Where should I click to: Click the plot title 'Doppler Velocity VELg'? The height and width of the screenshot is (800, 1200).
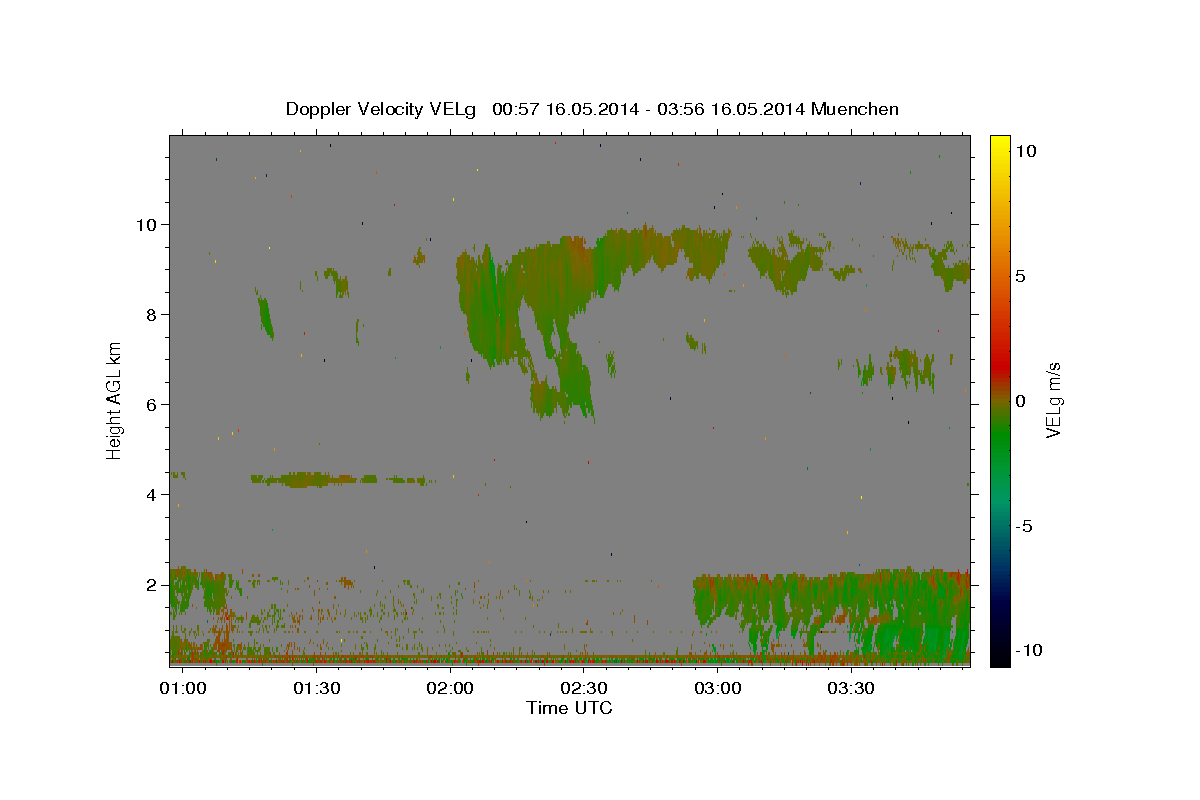[x=381, y=109]
